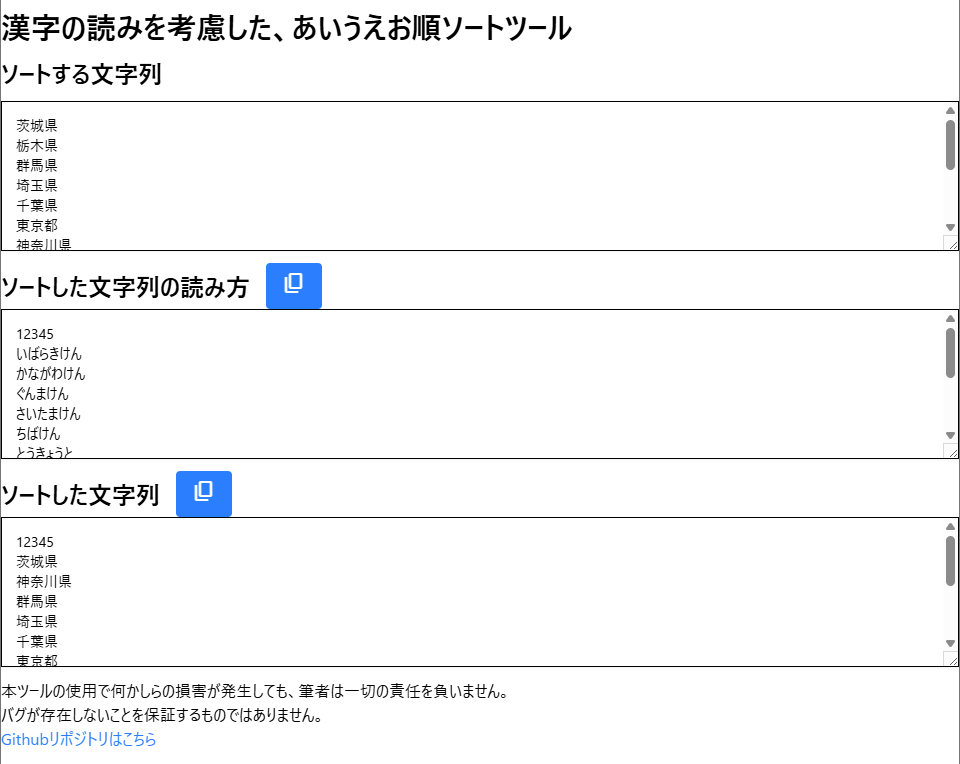Copy the sorted readings list

point(293,286)
